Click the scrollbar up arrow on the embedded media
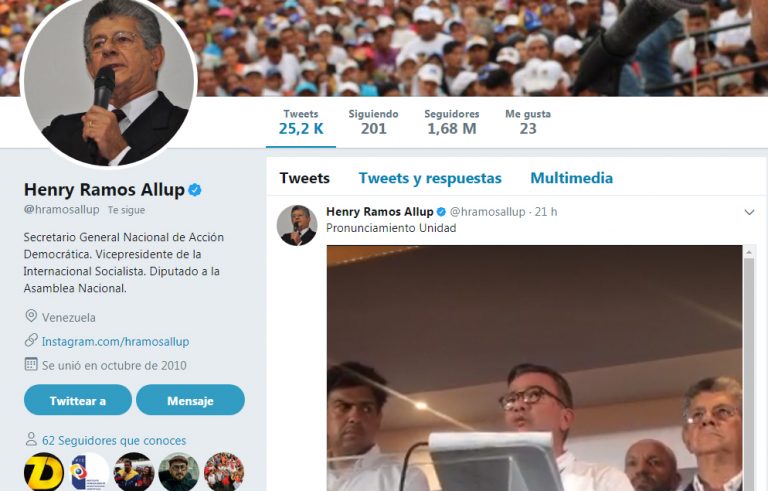The width and height of the screenshot is (768, 491). click(748, 252)
